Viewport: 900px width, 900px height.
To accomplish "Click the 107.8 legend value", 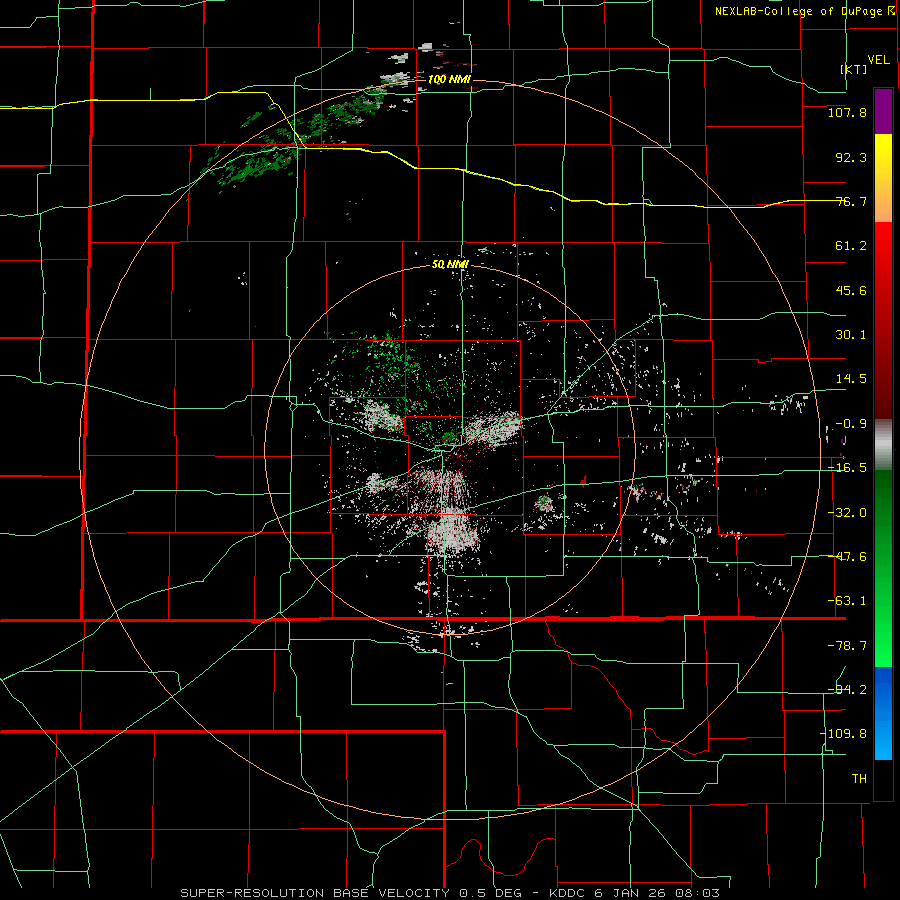I will [x=847, y=112].
